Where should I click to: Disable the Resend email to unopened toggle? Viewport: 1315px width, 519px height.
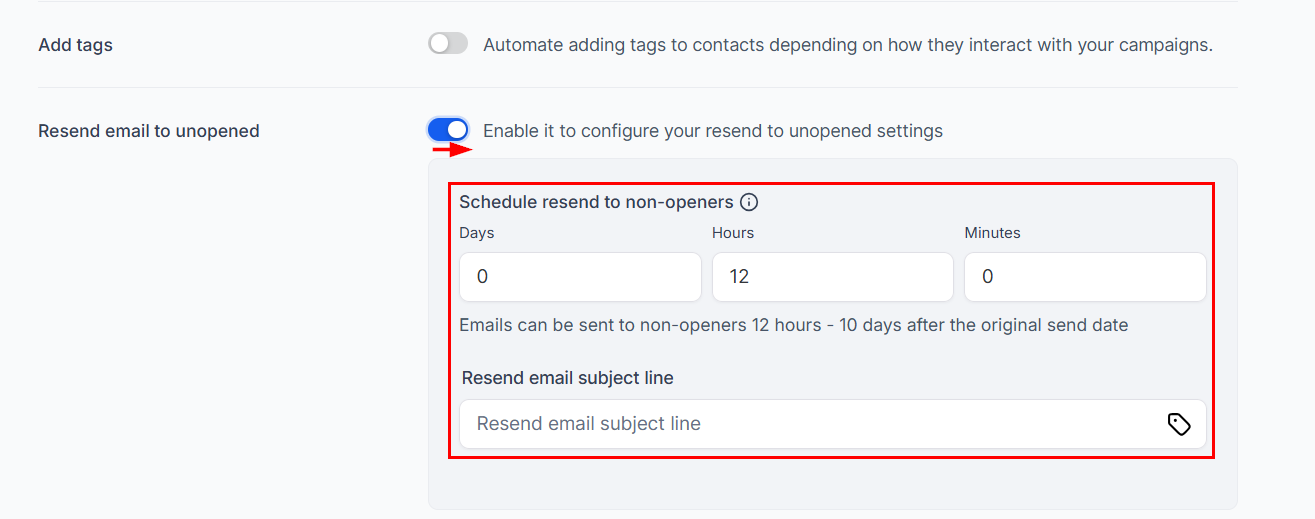448,130
